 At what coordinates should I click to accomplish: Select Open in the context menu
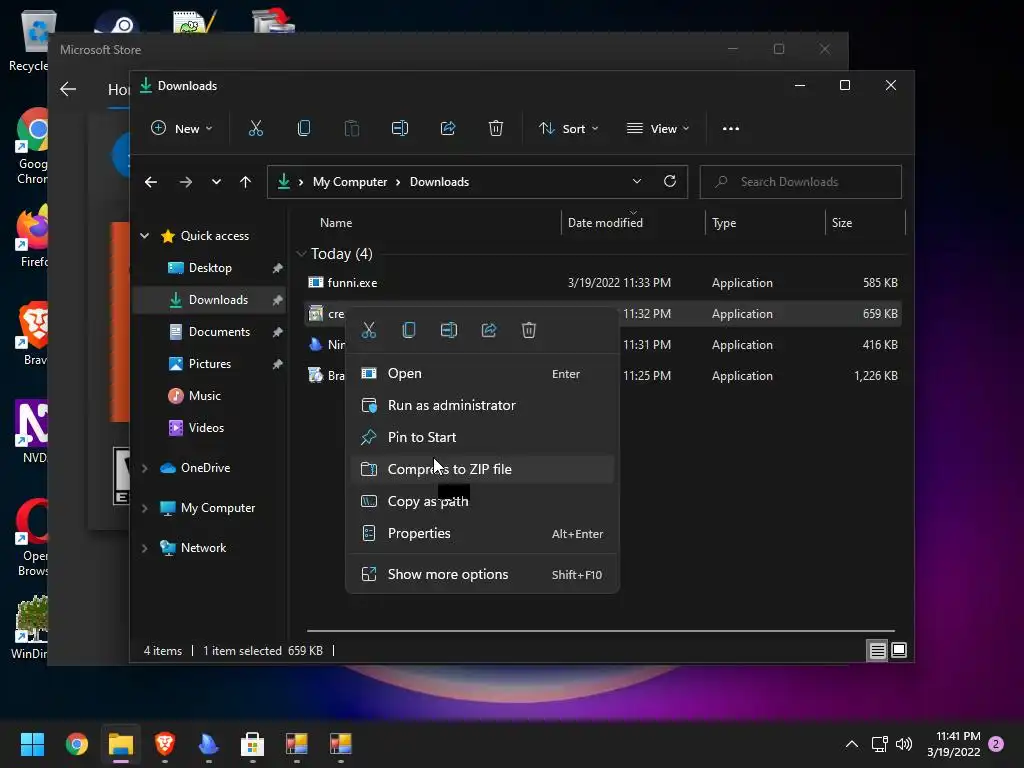pyautogui.click(x=483, y=374)
